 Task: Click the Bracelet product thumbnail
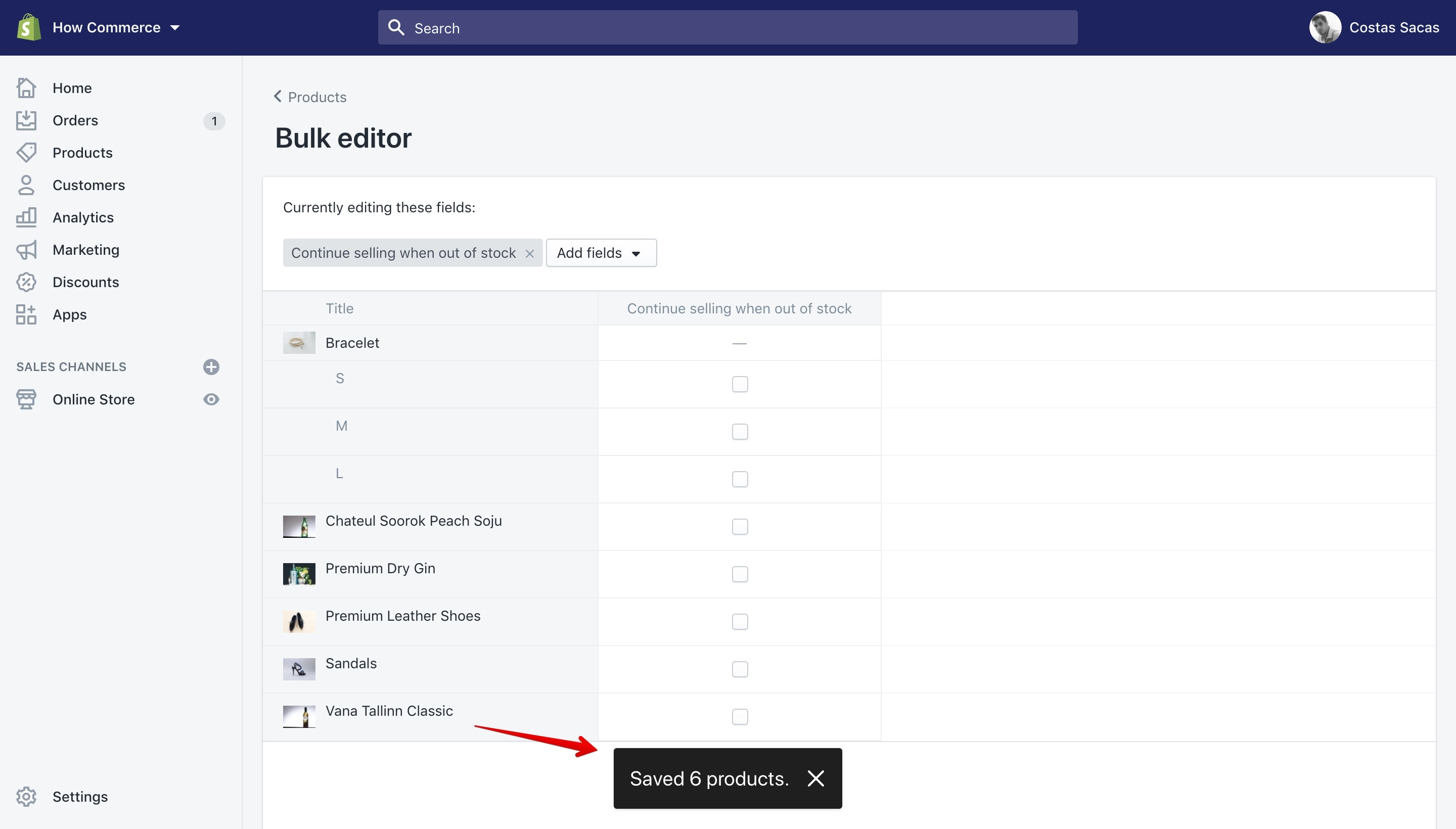(299, 343)
